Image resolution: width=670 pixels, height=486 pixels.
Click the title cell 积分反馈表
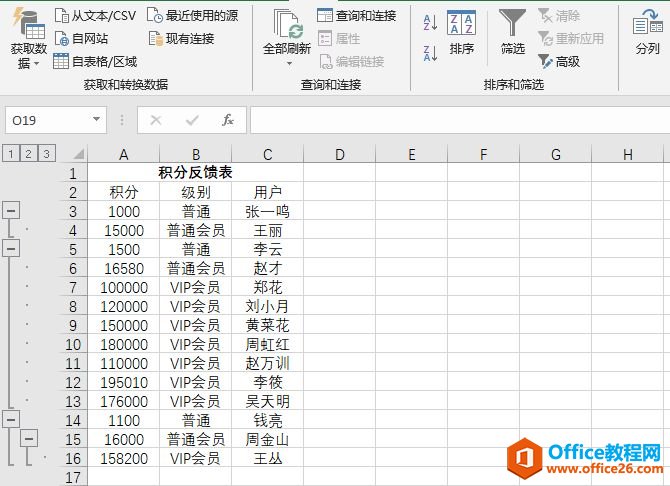click(196, 172)
